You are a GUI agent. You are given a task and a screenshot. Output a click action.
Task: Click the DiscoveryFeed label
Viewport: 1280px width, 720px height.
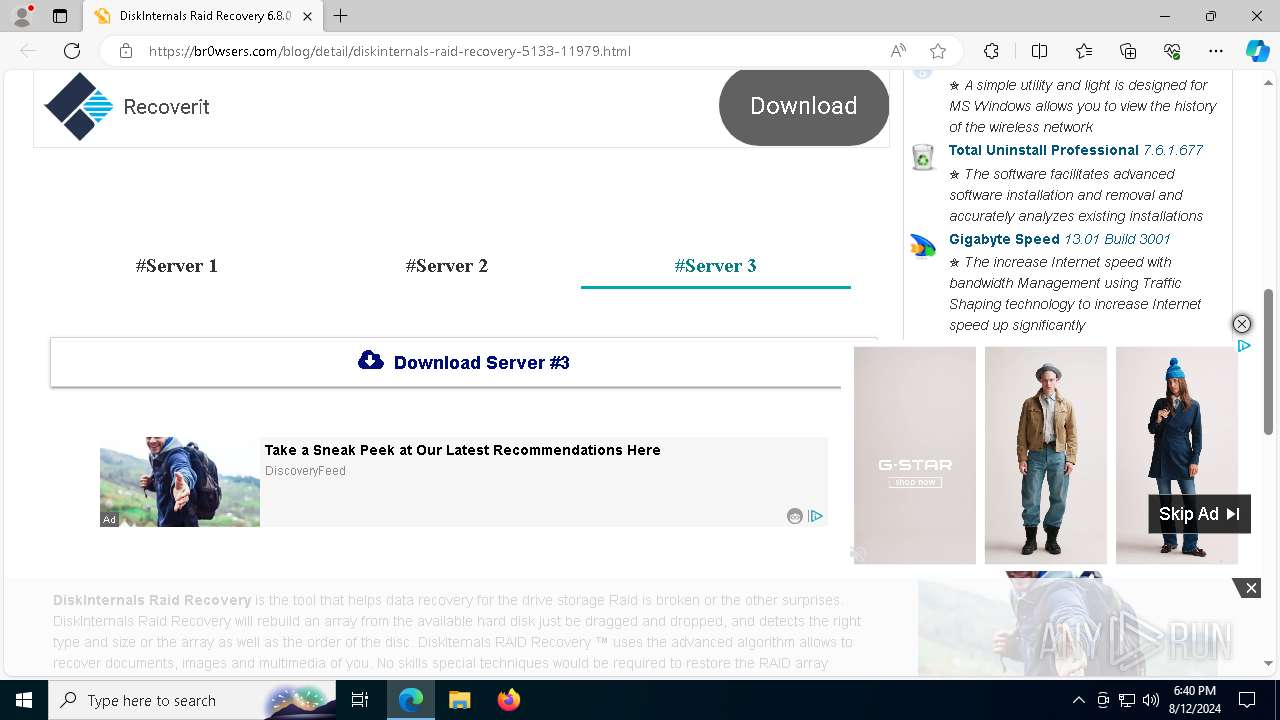click(x=305, y=471)
